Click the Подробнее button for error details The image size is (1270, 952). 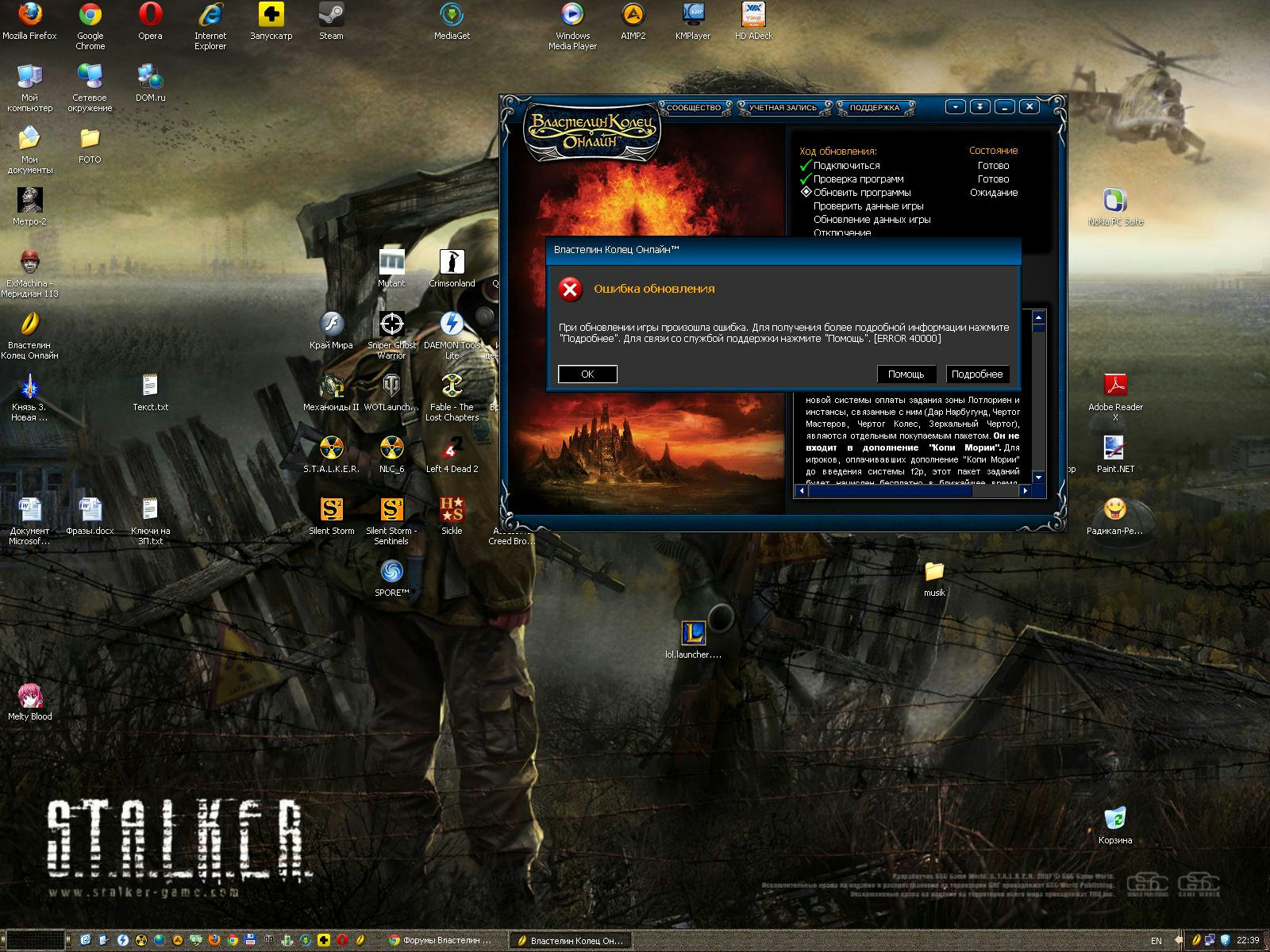pyautogui.click(x=977, y=374)
